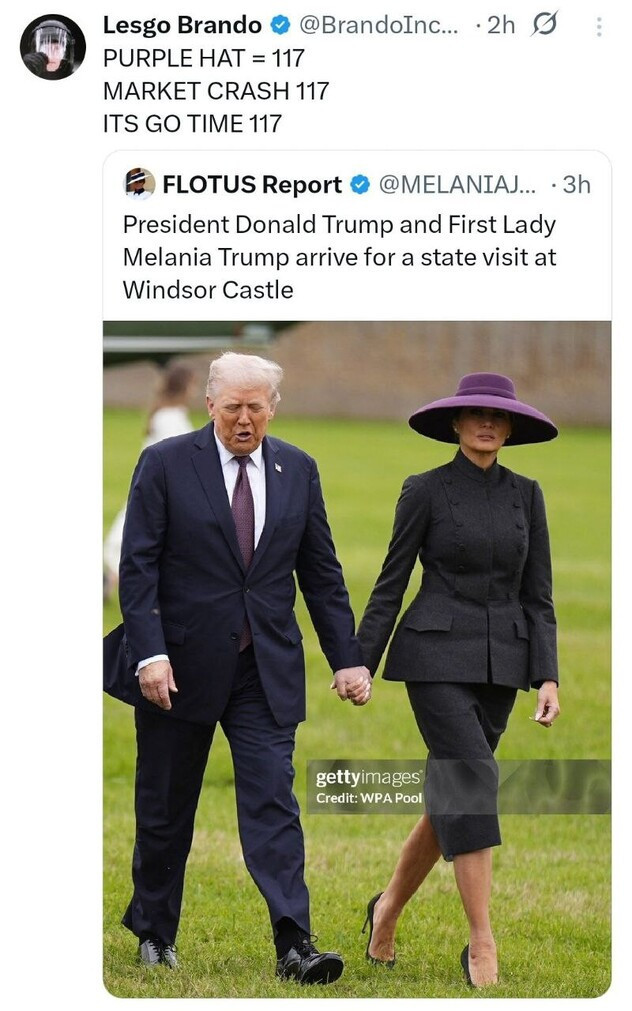
Task: Select the "PURPLE HAT = 117" text line
Action: point(203,58)
